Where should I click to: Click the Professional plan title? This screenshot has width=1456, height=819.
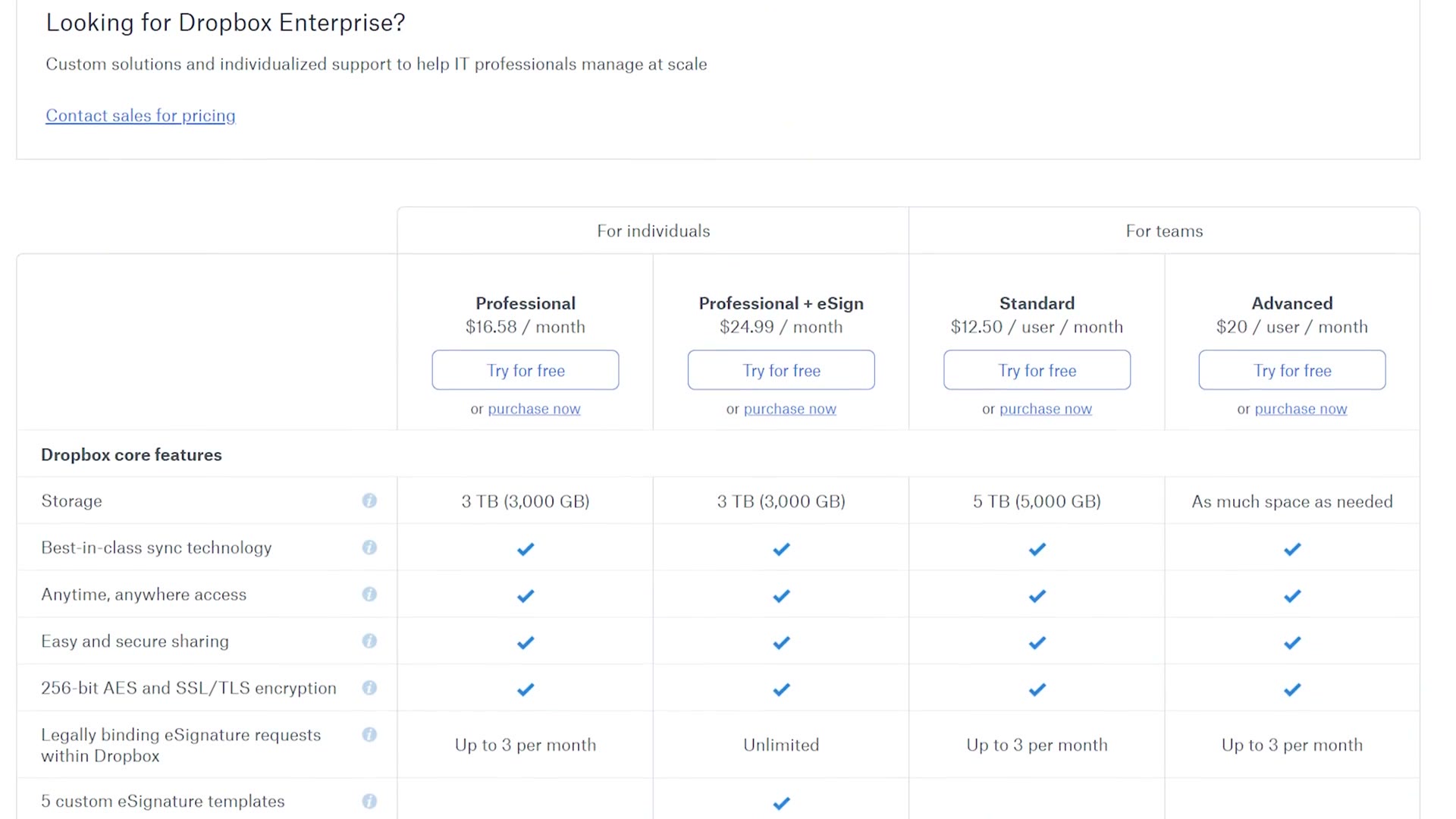pyautogui.click(x=526, y=303)
